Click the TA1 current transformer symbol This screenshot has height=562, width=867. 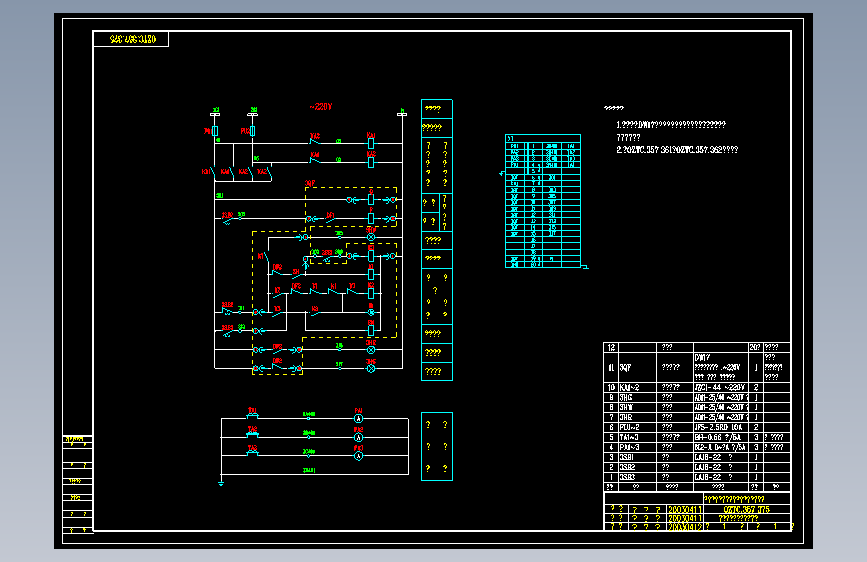coord(252,415)
